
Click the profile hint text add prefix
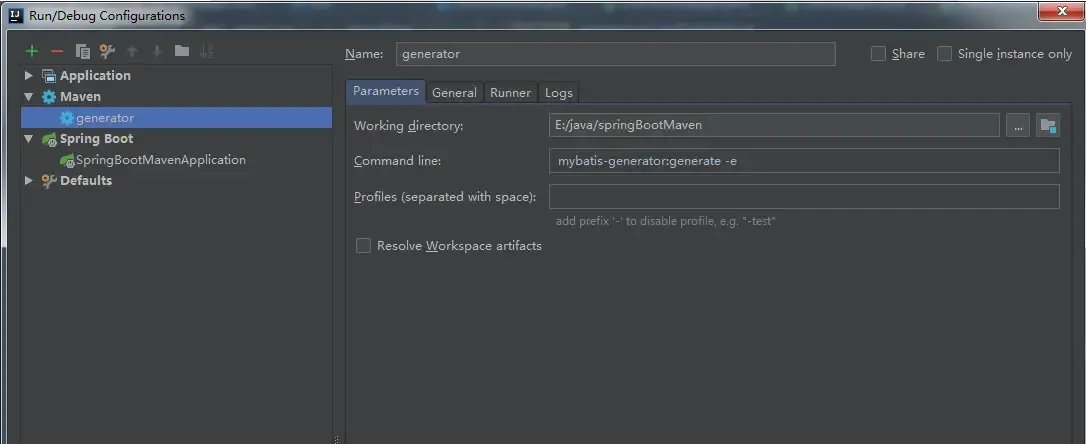[x=666, y=222]
